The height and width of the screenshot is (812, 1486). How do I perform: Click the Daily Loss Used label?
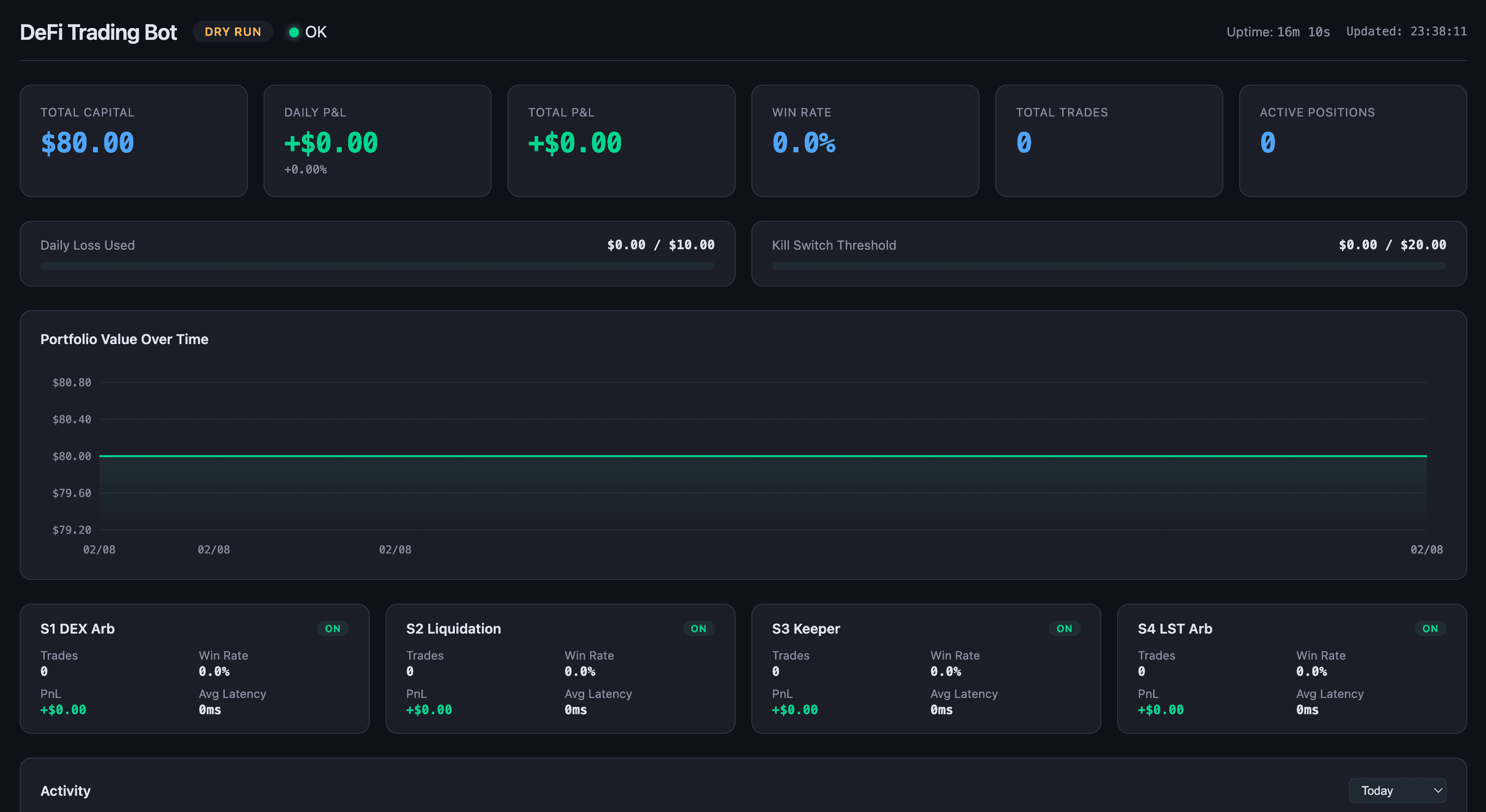click(88, 245)
